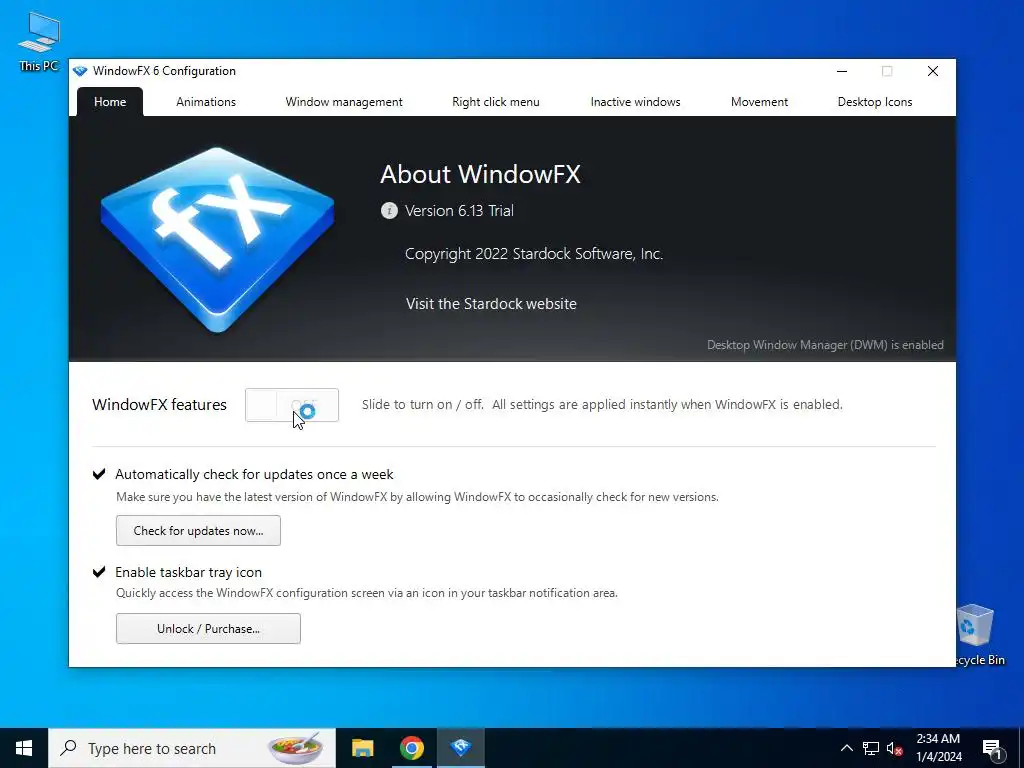1024x768 pixels.
Task: Uncheck Automatically check for updates once a week
Action: 99,474
